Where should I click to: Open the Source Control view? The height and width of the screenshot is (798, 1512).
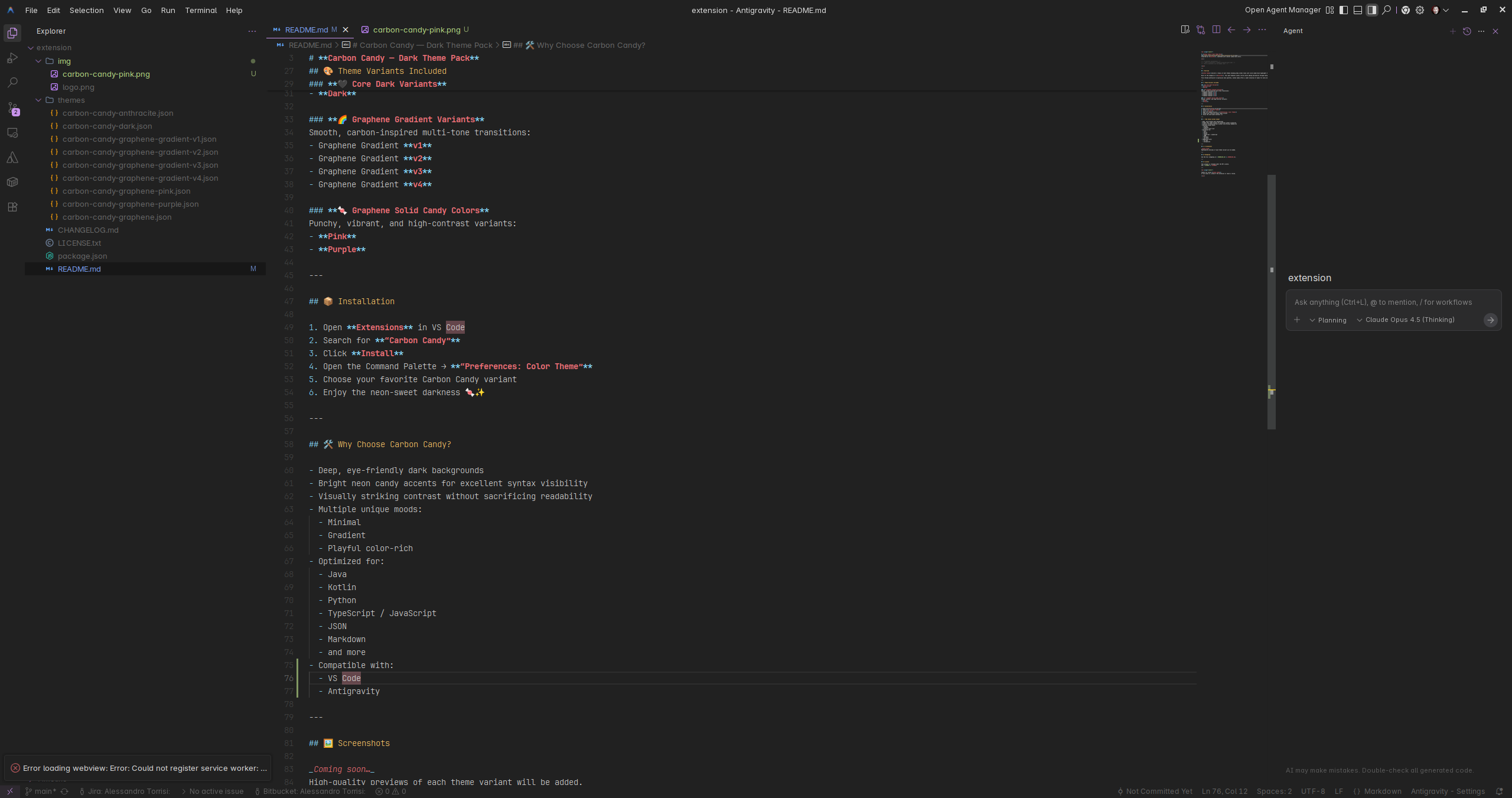coord(12,108)
